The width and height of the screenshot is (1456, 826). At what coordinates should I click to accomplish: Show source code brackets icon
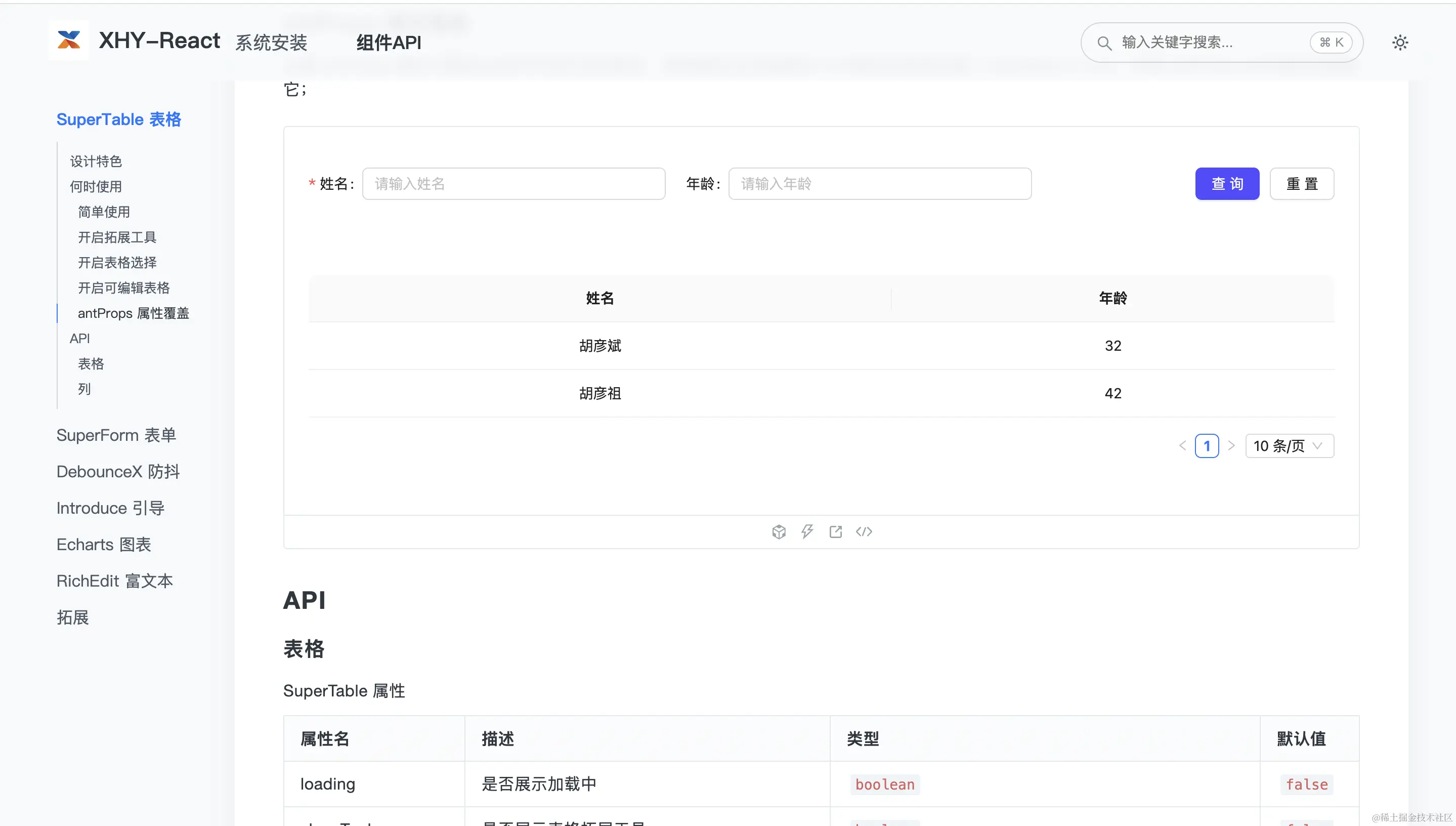pyautogui.click(x=864, y=531)
